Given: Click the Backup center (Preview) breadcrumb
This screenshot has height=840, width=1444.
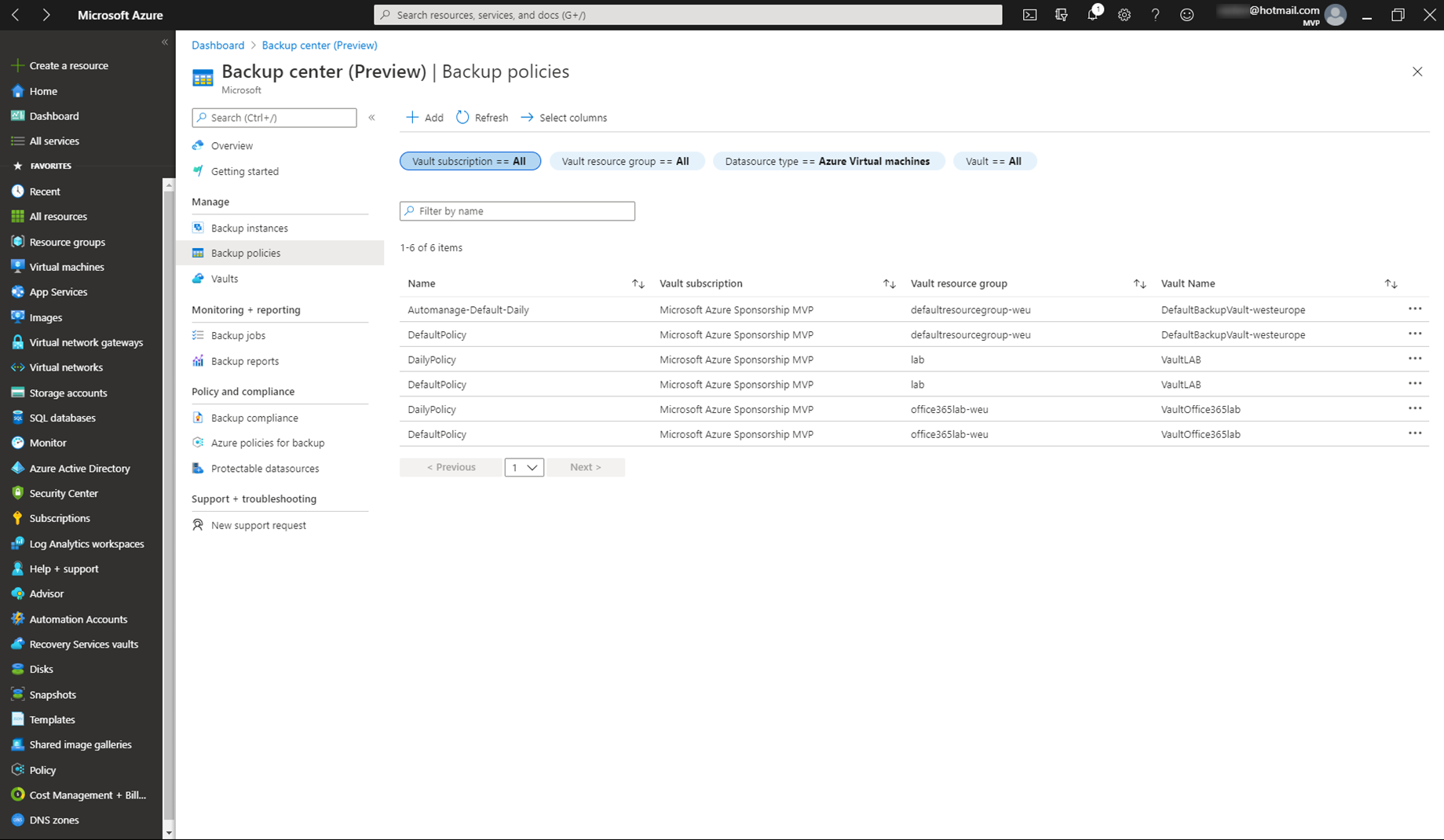Looking at the screenshot, I should 320,46.
